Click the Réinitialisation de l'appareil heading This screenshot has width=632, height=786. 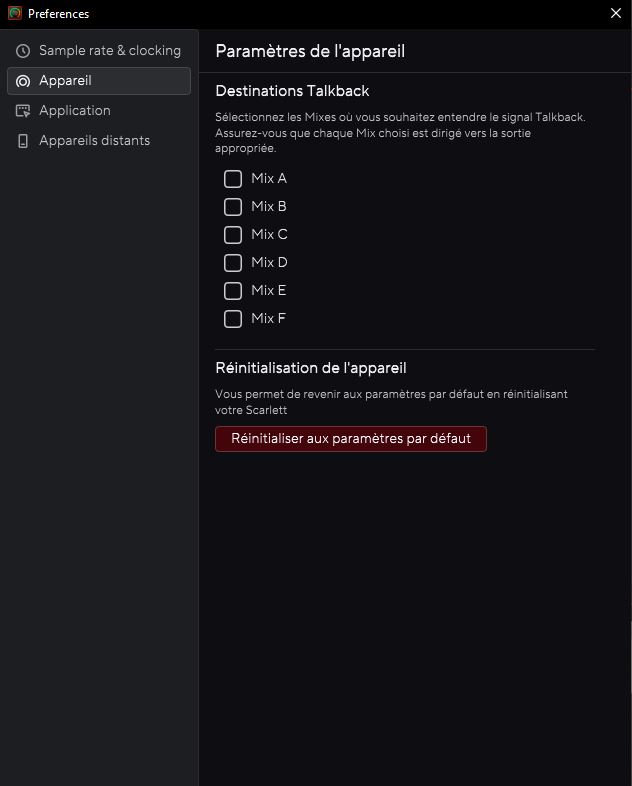coord(310,368)
